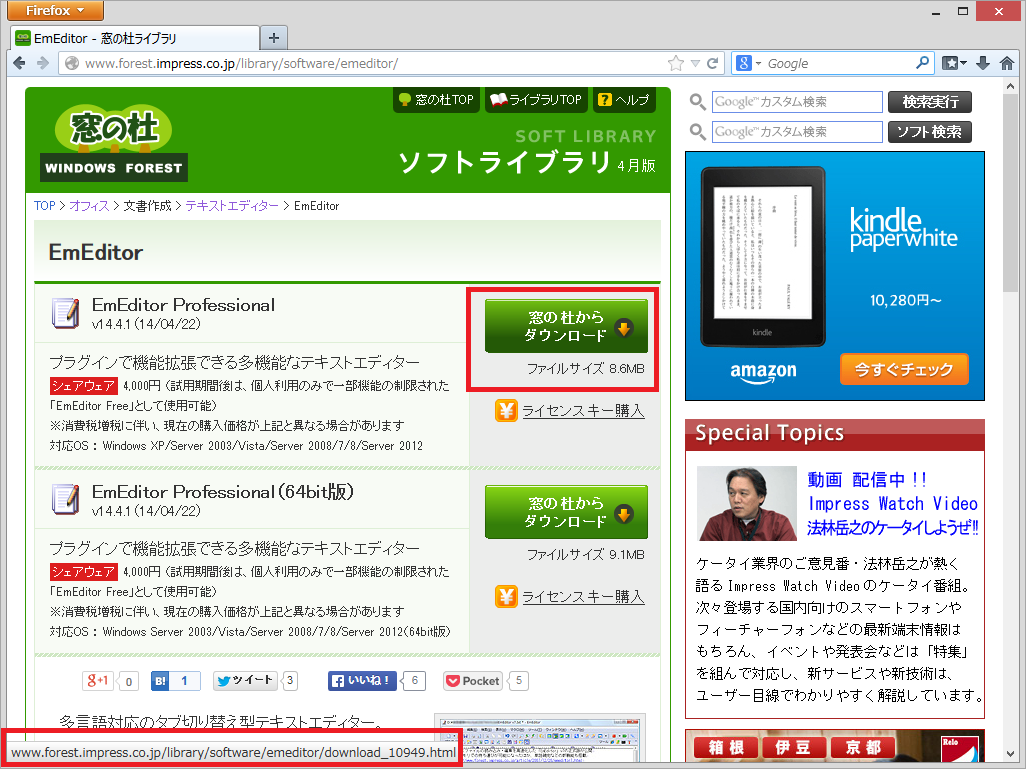The image size is (1026, 769).
Task: Click the magnifying glass beside Googleカスタム検索
Action: 697,102
